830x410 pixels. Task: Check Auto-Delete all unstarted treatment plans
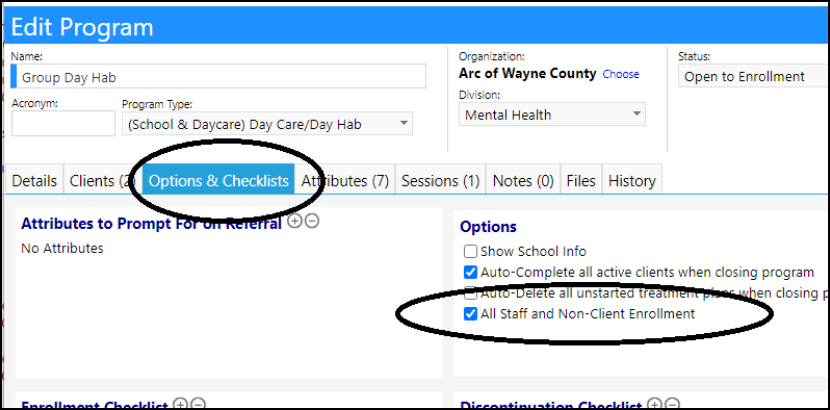tap(470, 293)
